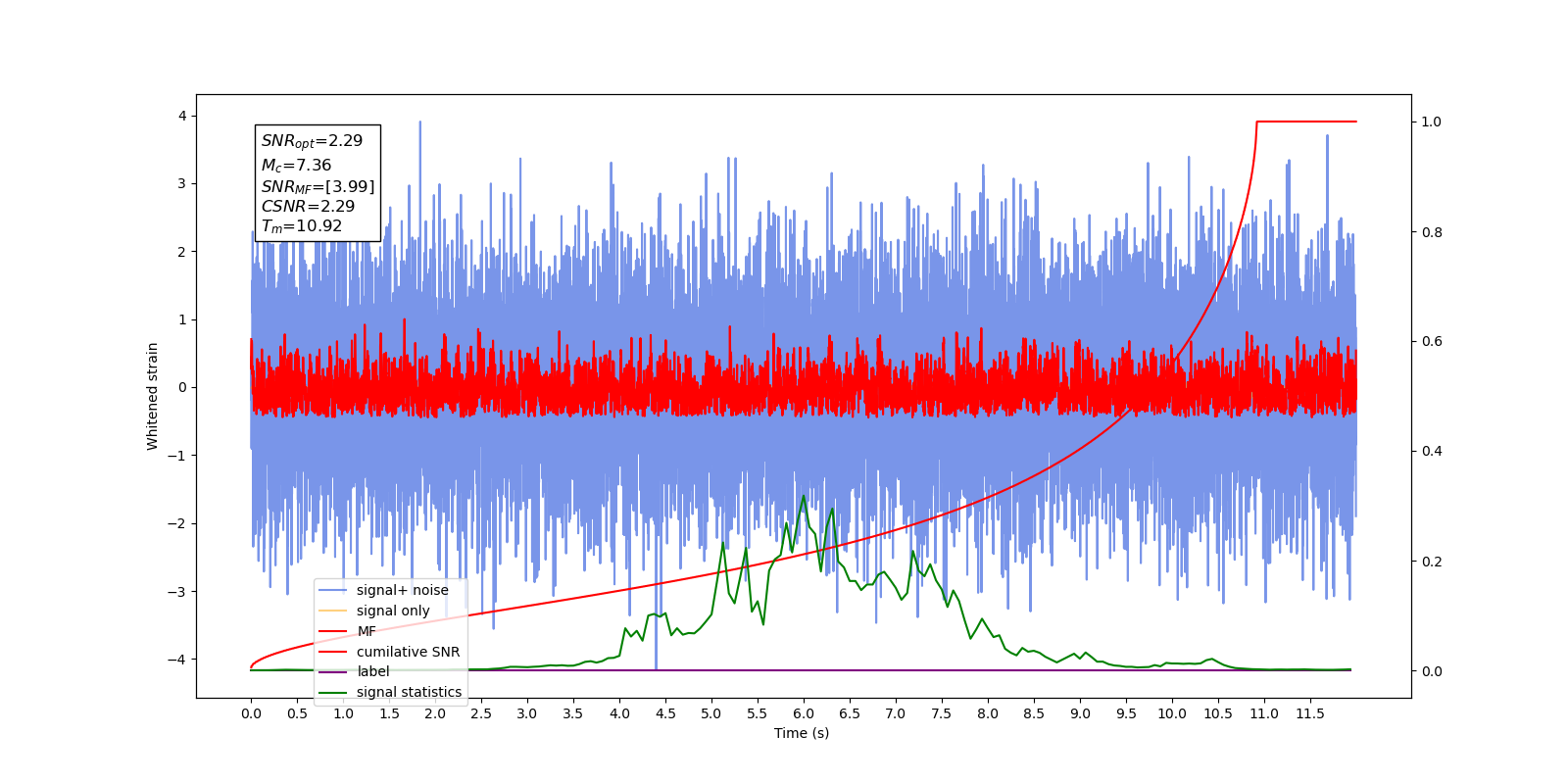Image resolution: width=1568 pixels, height=784 pixels.
Task: Click the right y-axis tick label 0.6
Action: [1432, 341]
